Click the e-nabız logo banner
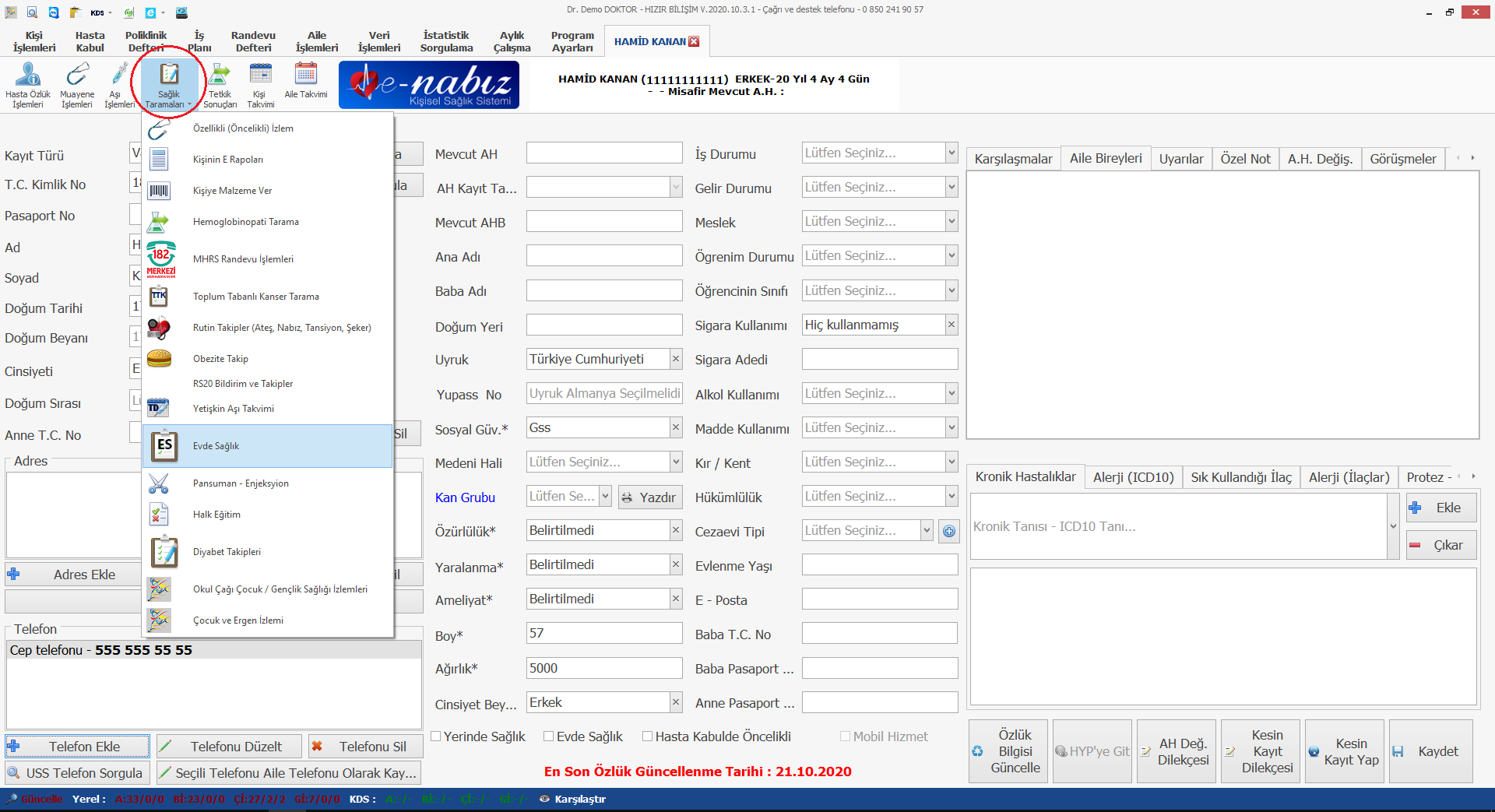 click(429, 85)
